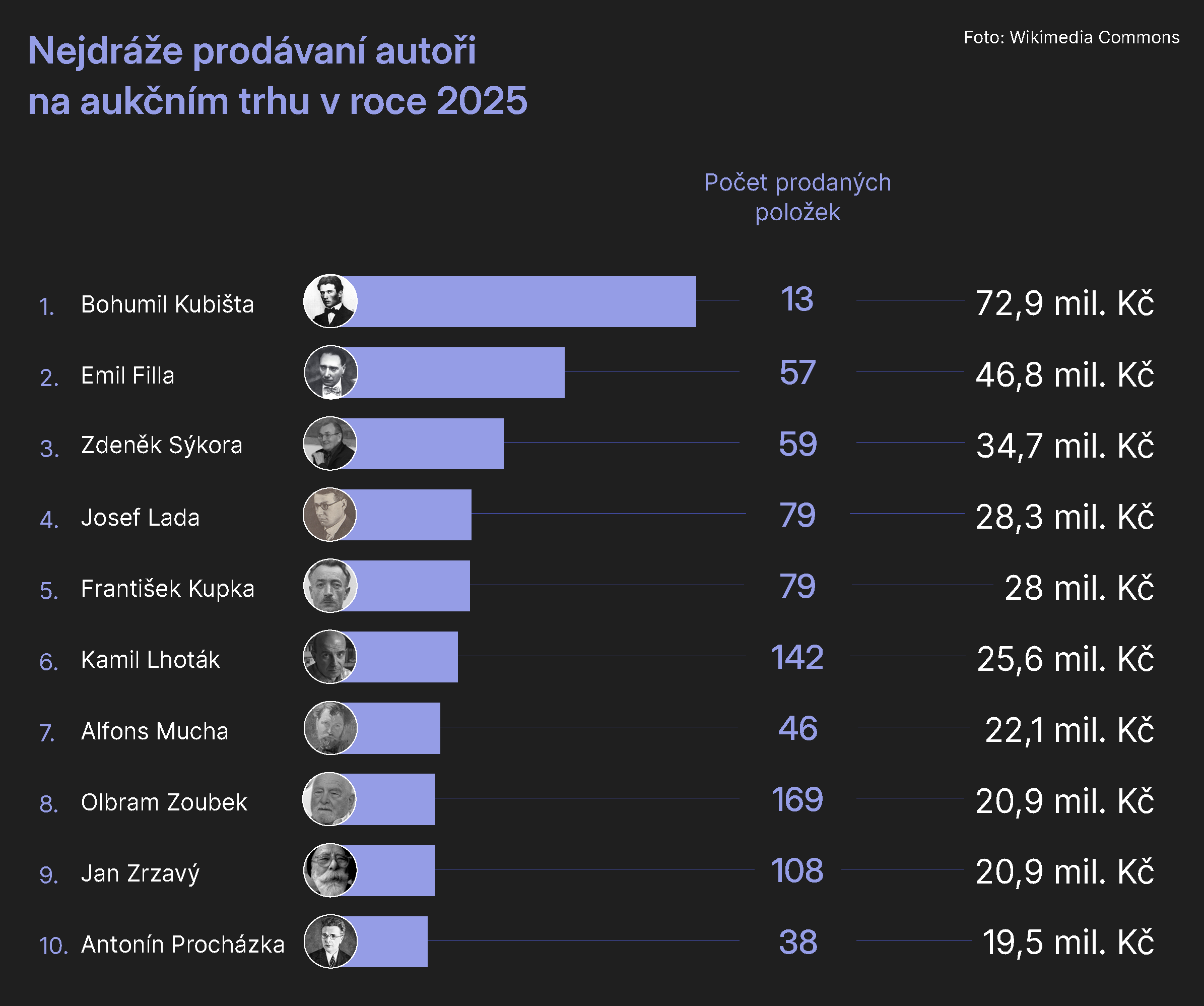Click Josef Lada's round portrait
1204x1006 pixels.
click(329, 515)
